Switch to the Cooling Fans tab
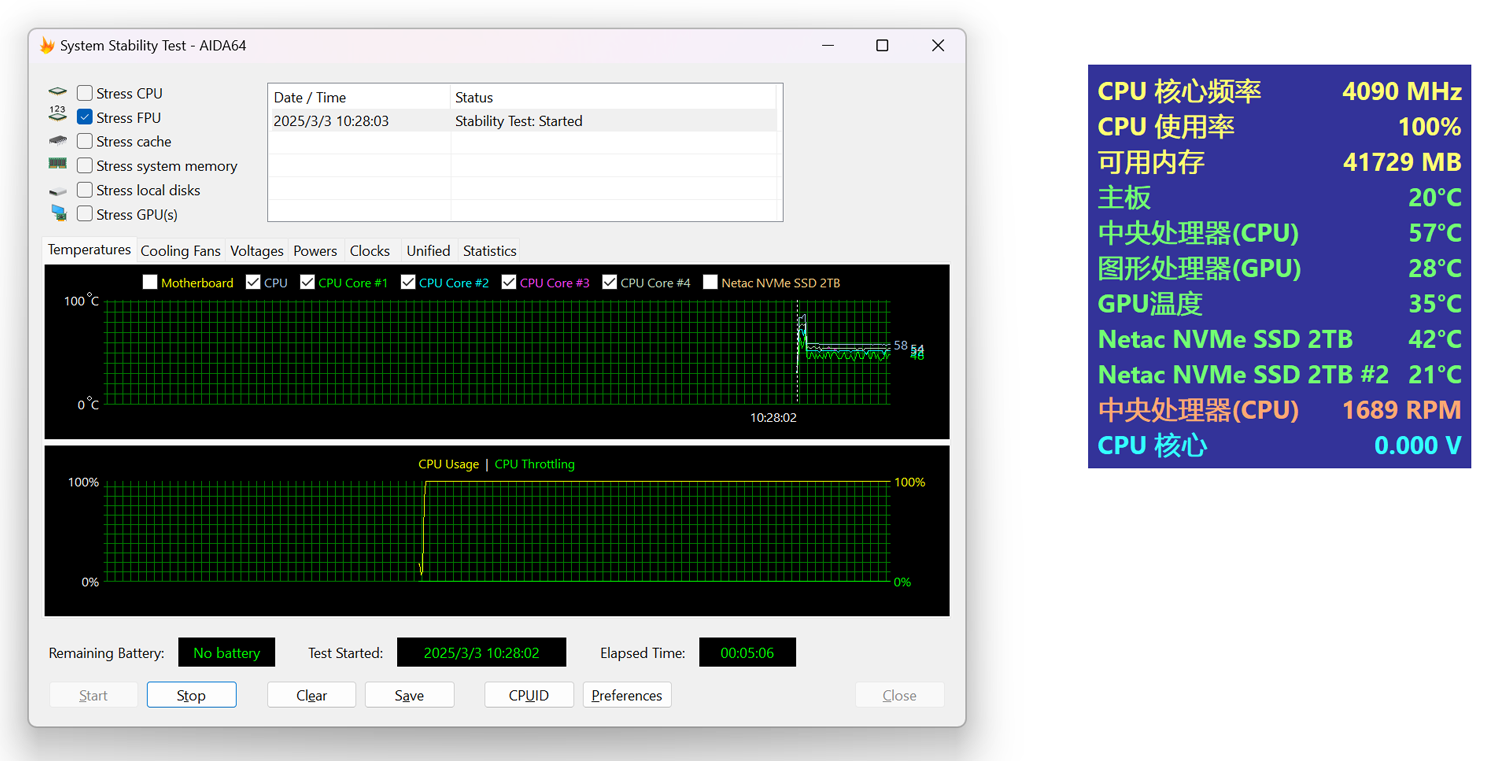Viewport: 1500px width, 761px height. 180,251
